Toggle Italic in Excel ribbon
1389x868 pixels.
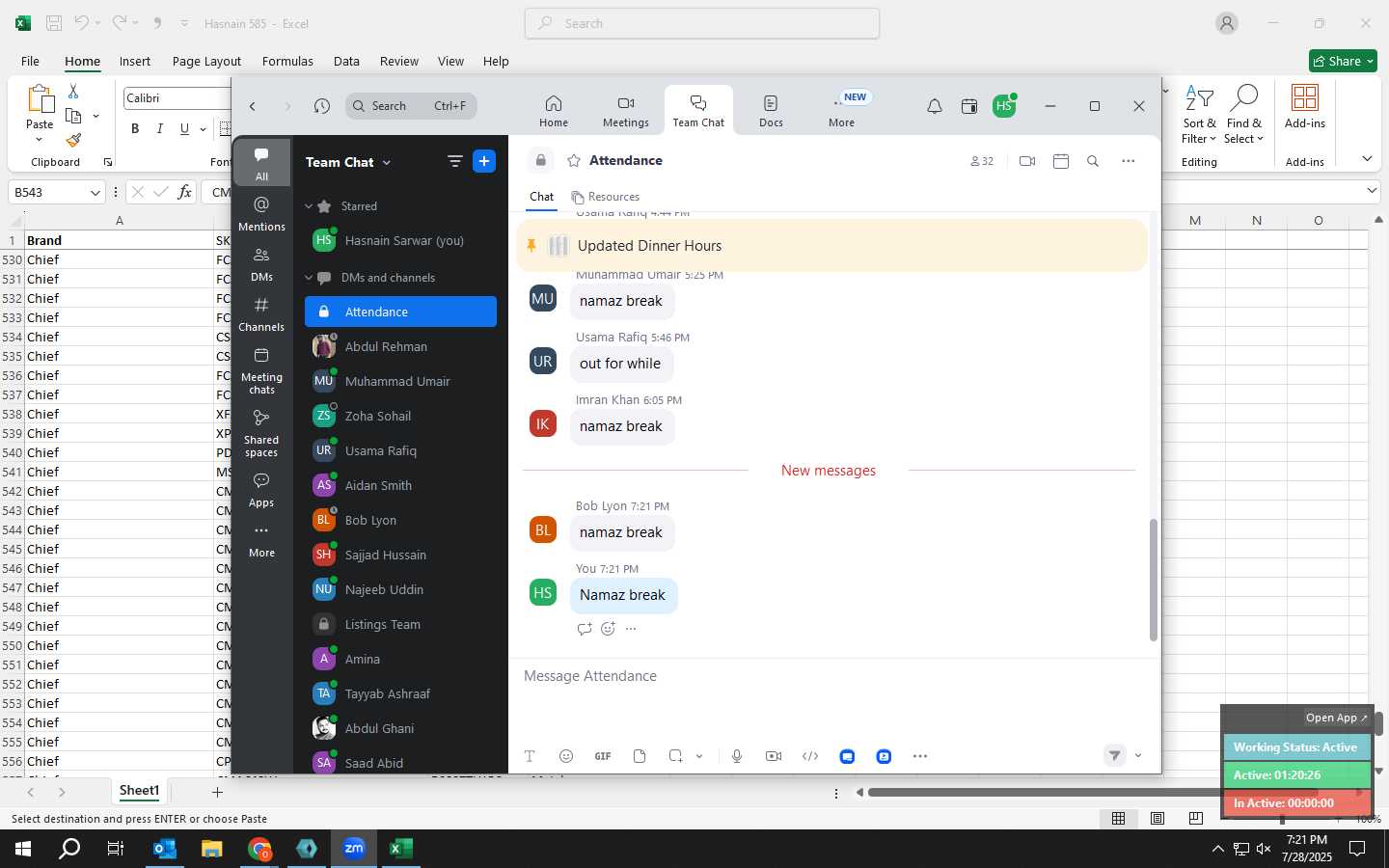159,128
